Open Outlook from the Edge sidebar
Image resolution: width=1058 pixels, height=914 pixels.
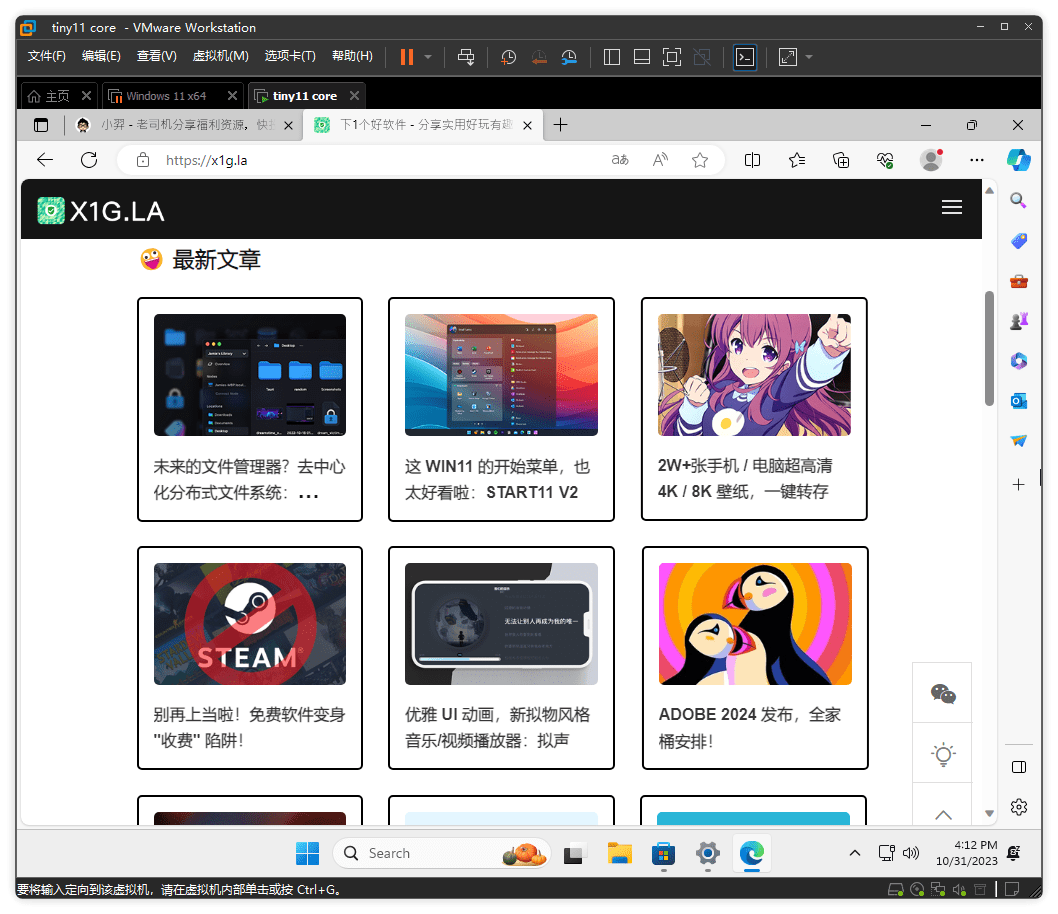[x=1018, y=401]
